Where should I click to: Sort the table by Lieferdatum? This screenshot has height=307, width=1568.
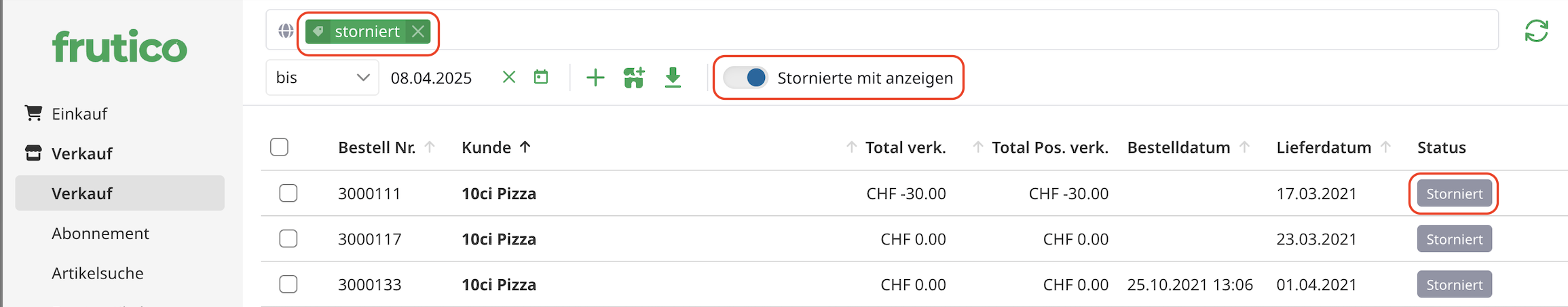pos(1324,147)
